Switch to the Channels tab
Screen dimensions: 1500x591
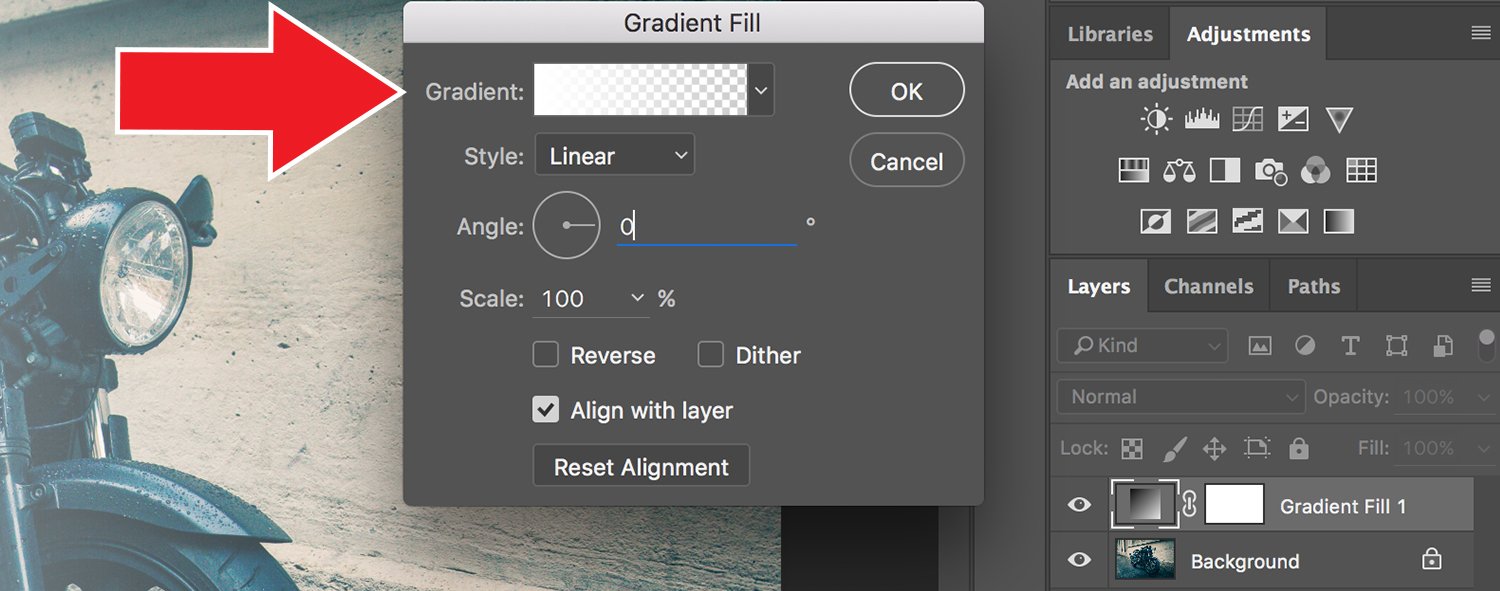click(1208, 287)
